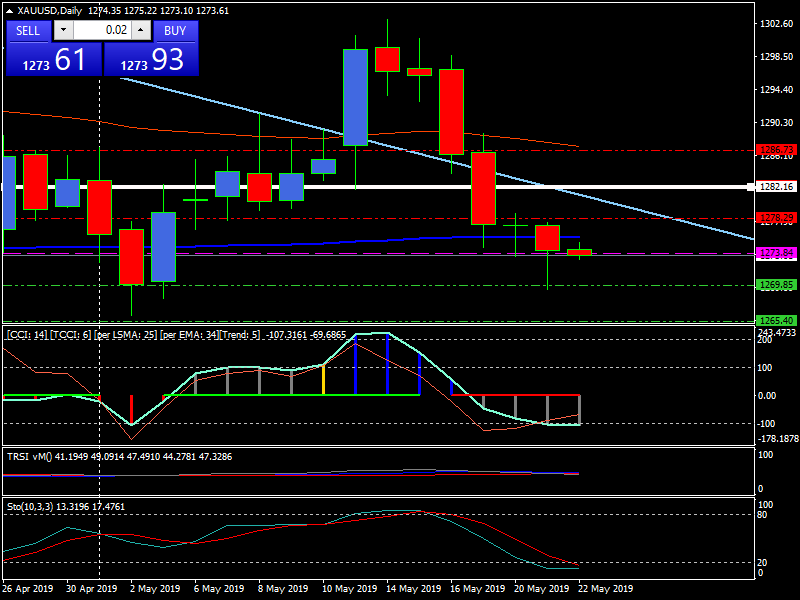Click the XAUUSD,Daily chart title
This screenshot has height=600, width=800.
tap(50, 11)
